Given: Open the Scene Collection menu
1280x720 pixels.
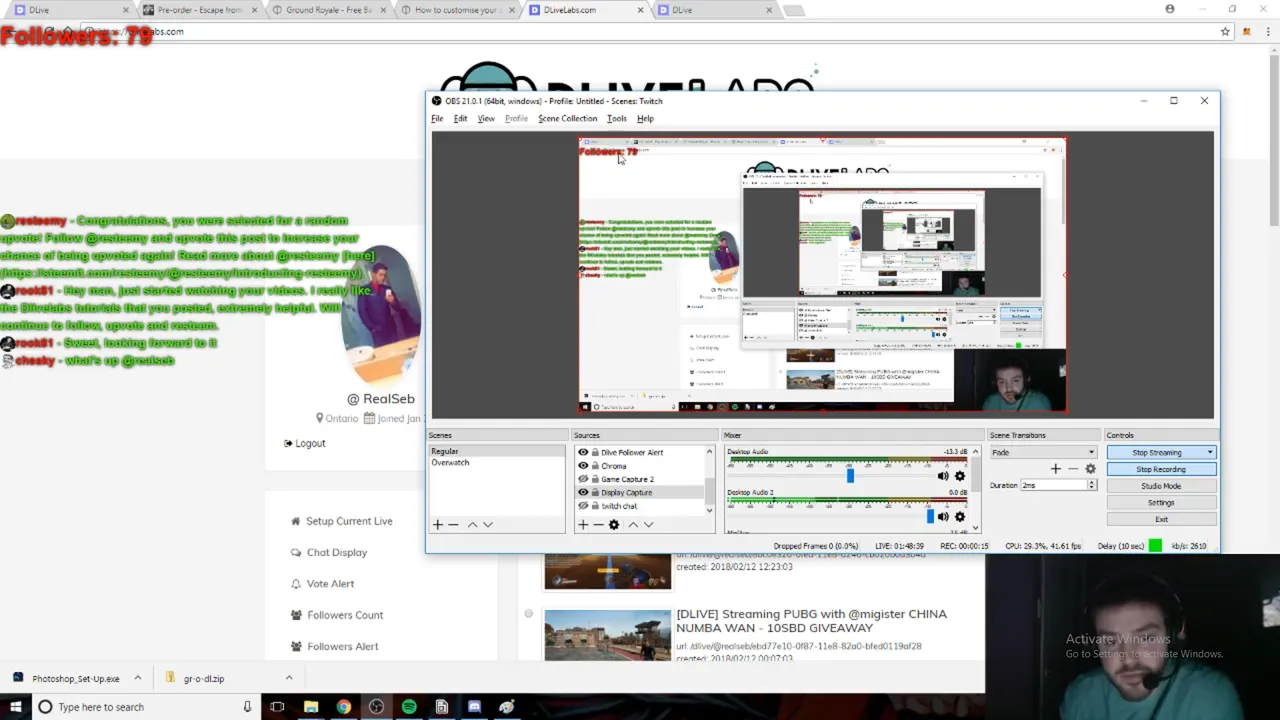Looking at the screenshot, I should pyautogui.click(x=567, y=118).
